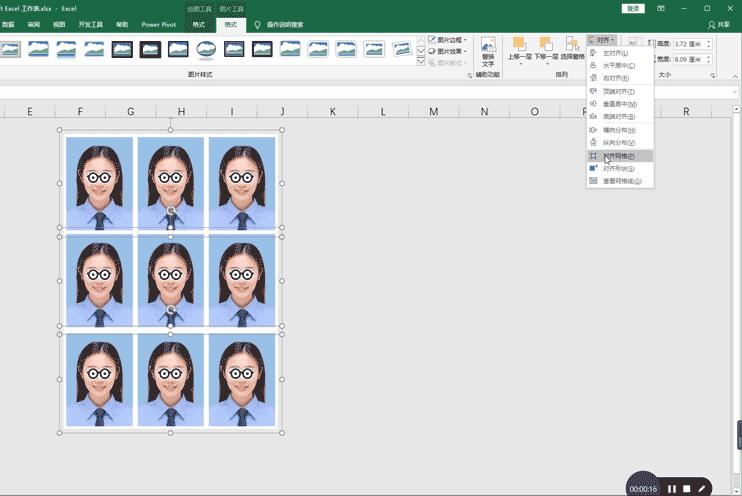The width and height of the screenshot is (742, 496).
Task: Click the height (高度) input field
Action: [x=689, y=44]
